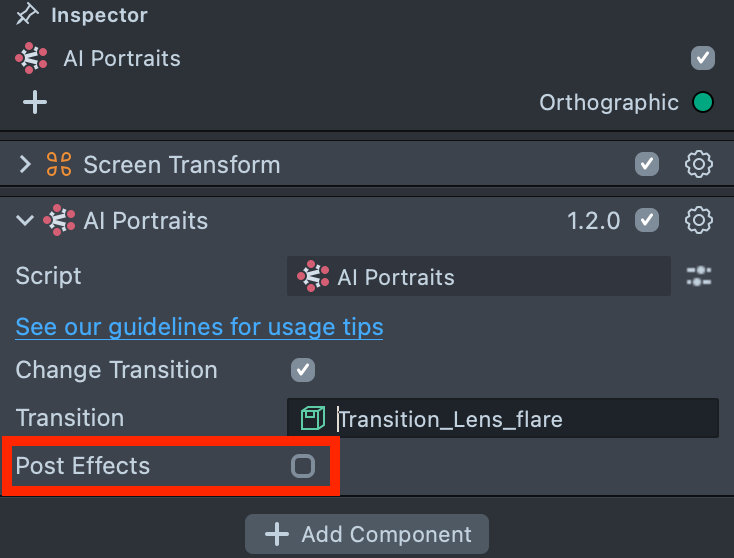Collapse the AI Portraits component section
The image size is (734, 558).
25,221
